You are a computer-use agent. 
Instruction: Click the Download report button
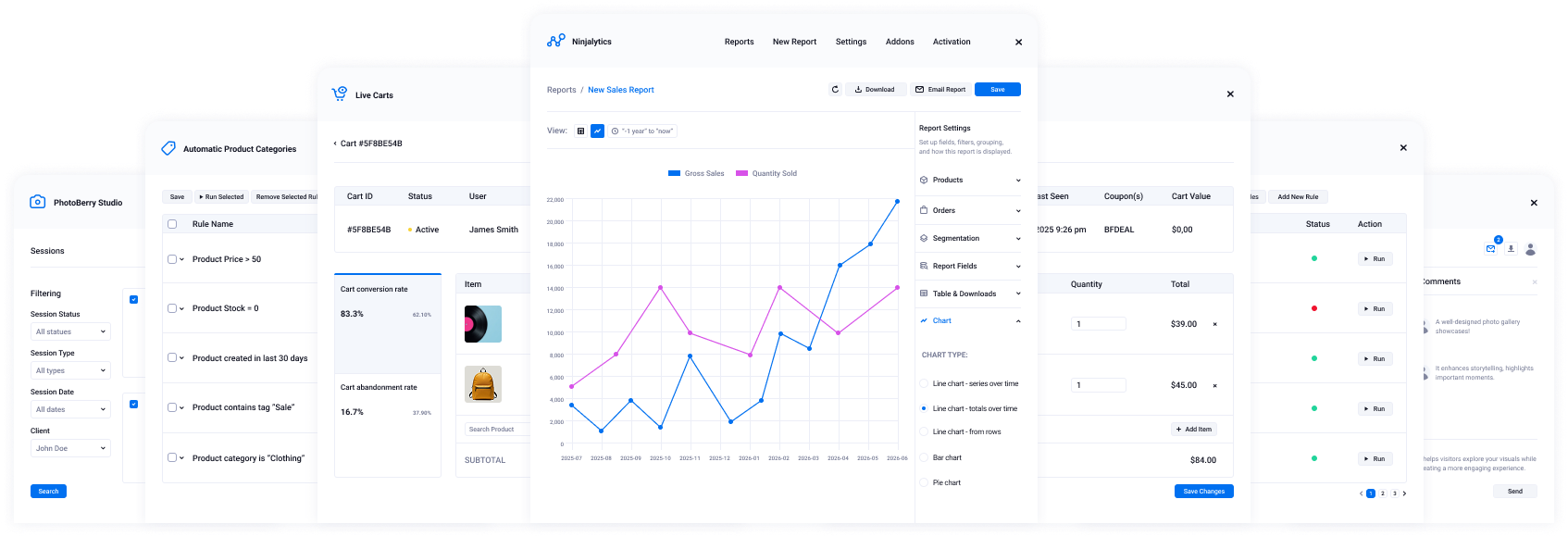point(875,90)
